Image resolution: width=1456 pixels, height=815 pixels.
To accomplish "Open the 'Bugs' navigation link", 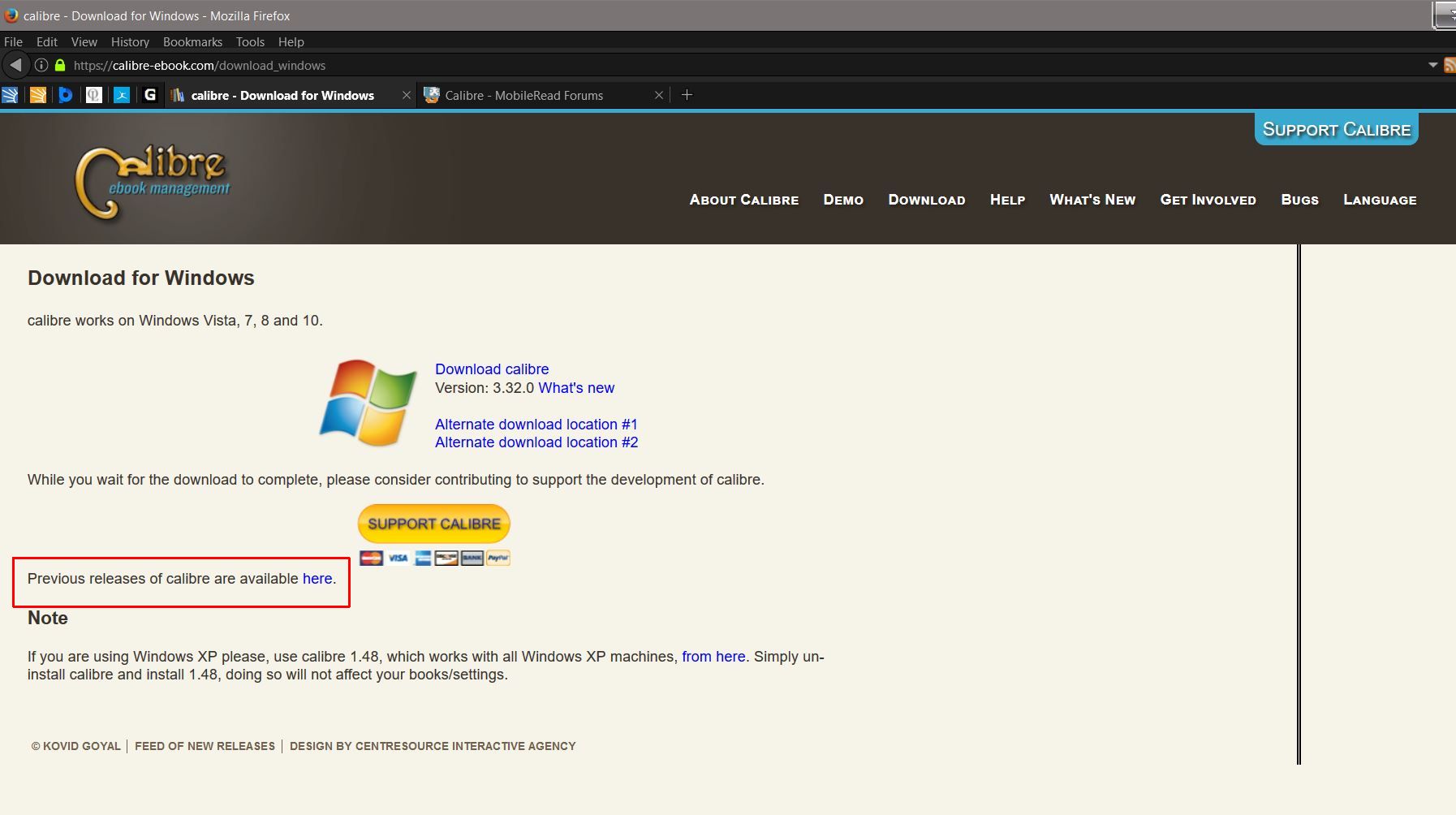I will tap(1300, 200).
